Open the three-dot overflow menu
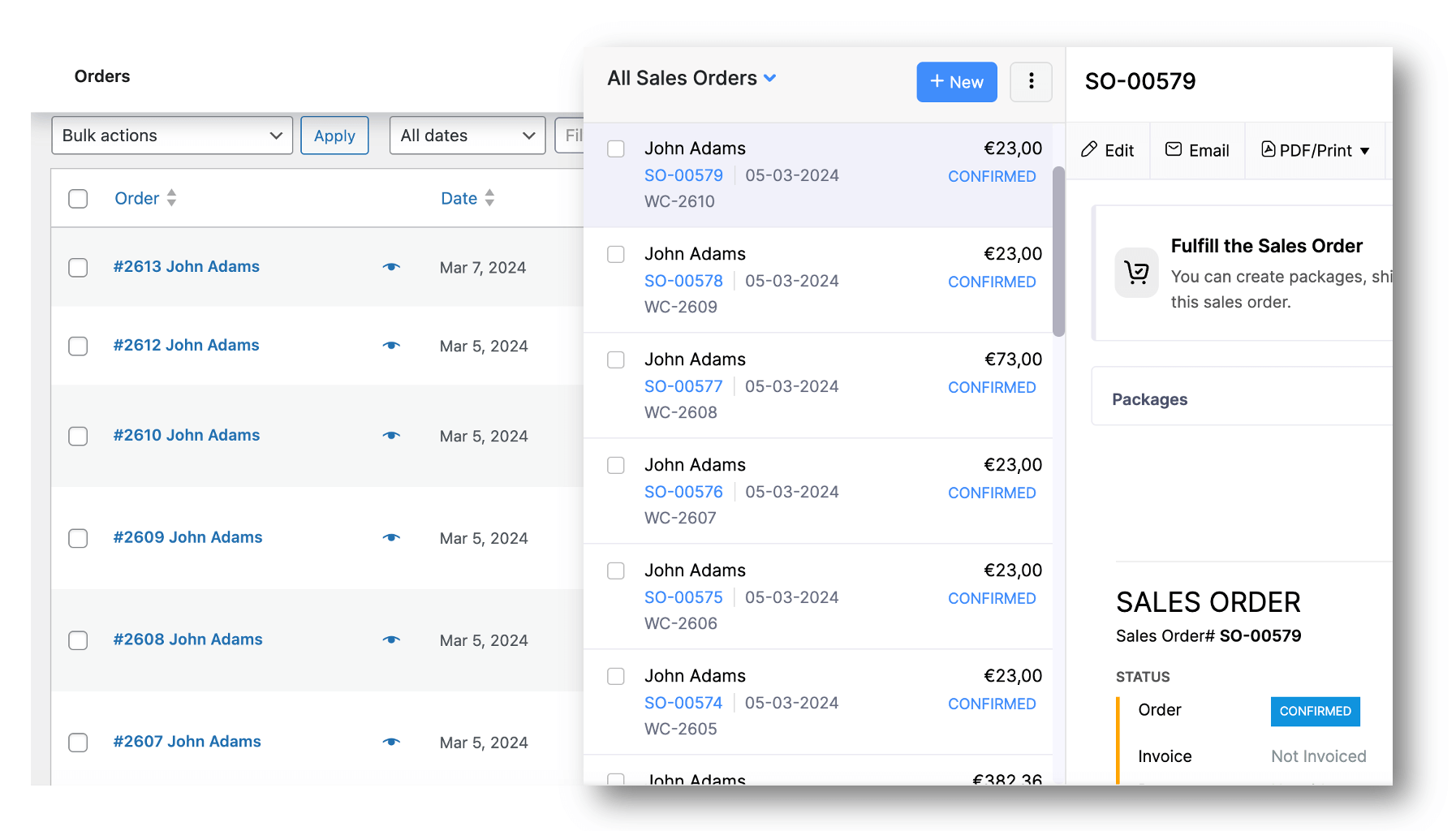This screenshot has height=831, width=1456. coord(1031,81)
